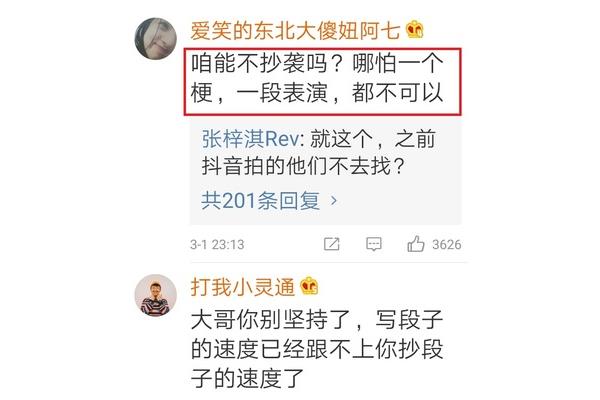
Task: Tap the repost icon under the first comment
Action: pyautogui.click(x=331, y=244)
